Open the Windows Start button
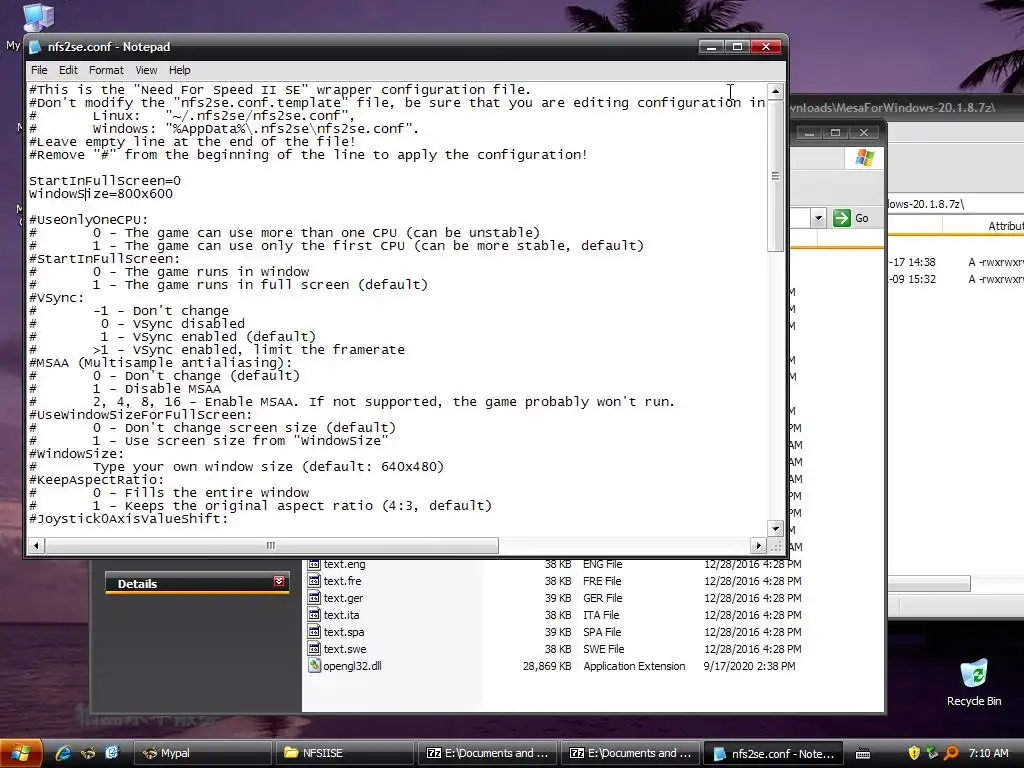The height and width of the screenshot is (768, 1024). click(x=21, y=754)
